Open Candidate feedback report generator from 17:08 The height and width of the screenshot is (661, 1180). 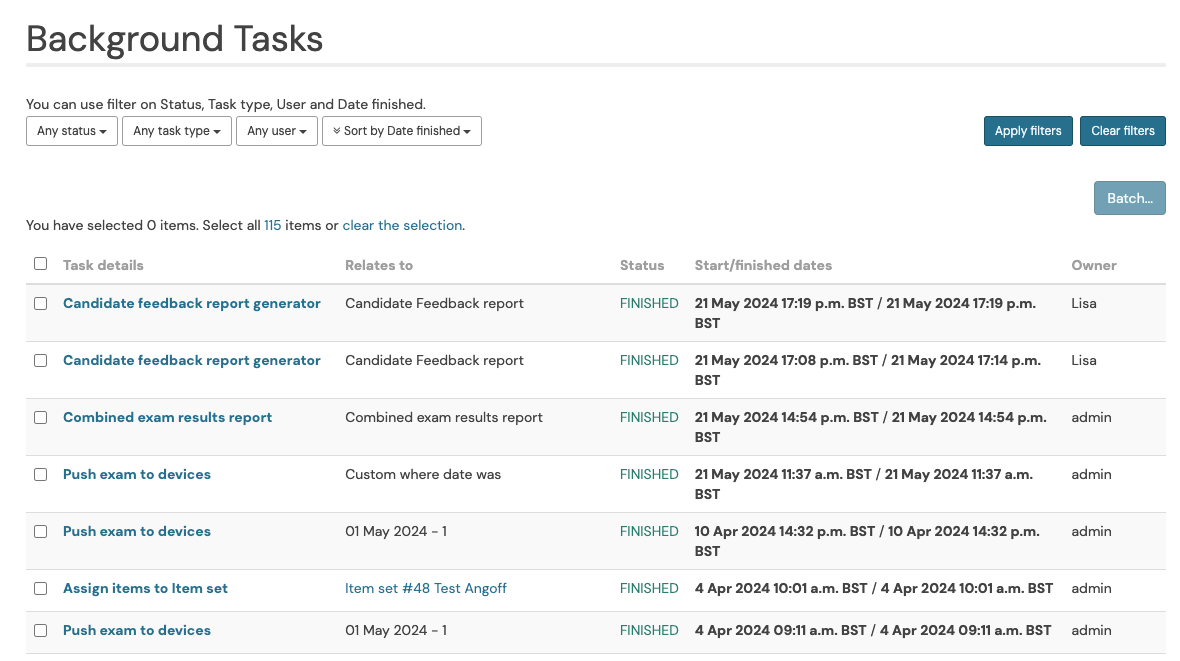click(x=191, y=361)
